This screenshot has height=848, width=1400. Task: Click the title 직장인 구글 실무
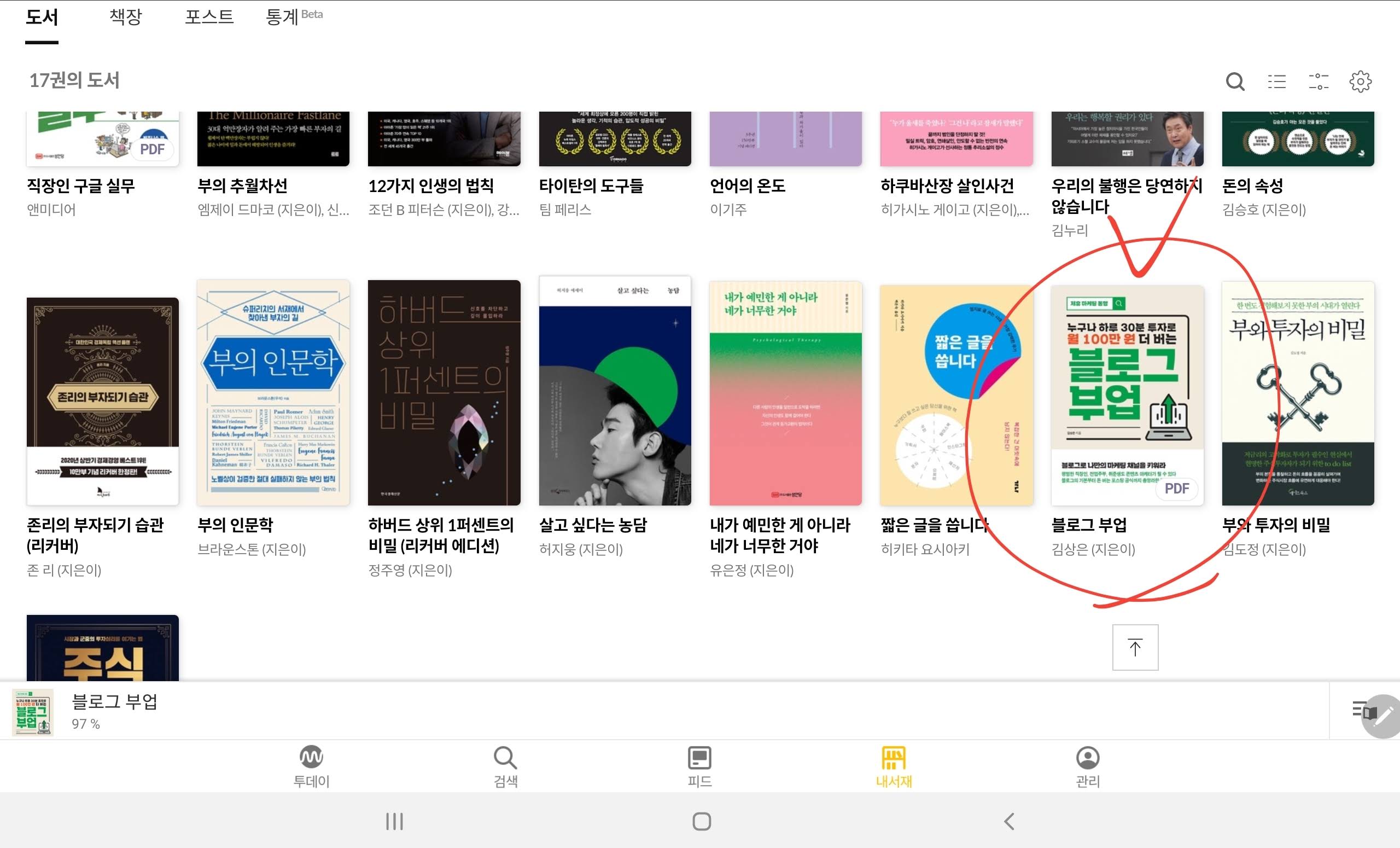[x=81, y=186]
